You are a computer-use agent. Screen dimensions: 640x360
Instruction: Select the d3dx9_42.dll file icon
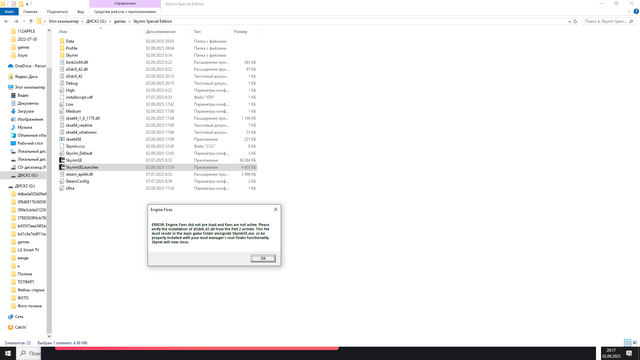click(62, 69)
